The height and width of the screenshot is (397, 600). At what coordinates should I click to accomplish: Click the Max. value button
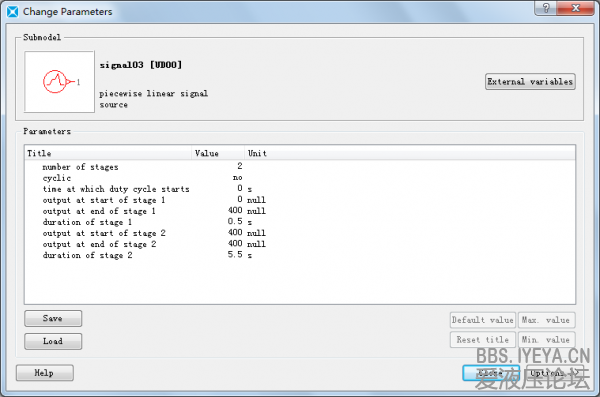click(x=546, y=320)
